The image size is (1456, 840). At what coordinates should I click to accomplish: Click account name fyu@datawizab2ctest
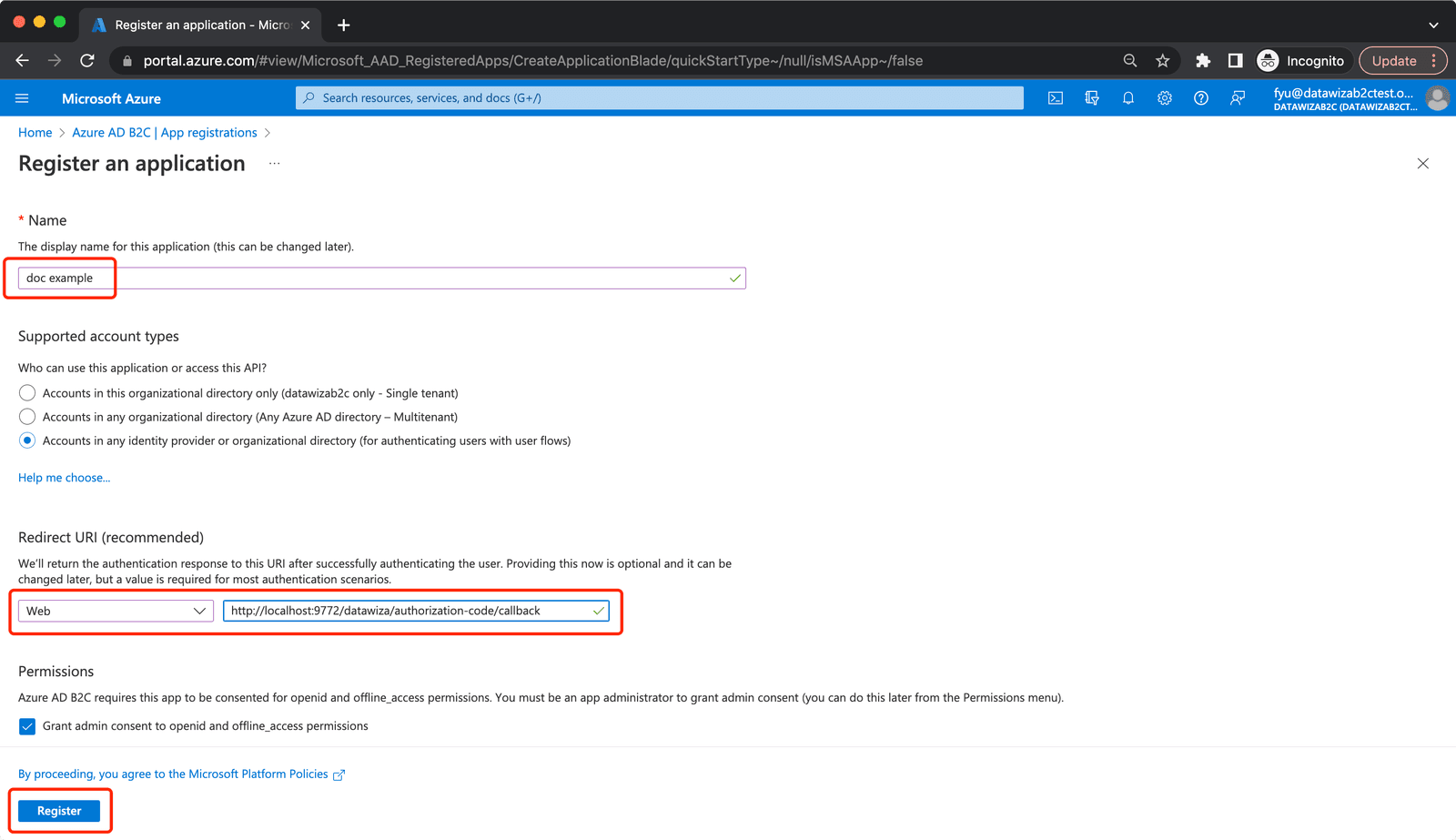point(1343,93)
